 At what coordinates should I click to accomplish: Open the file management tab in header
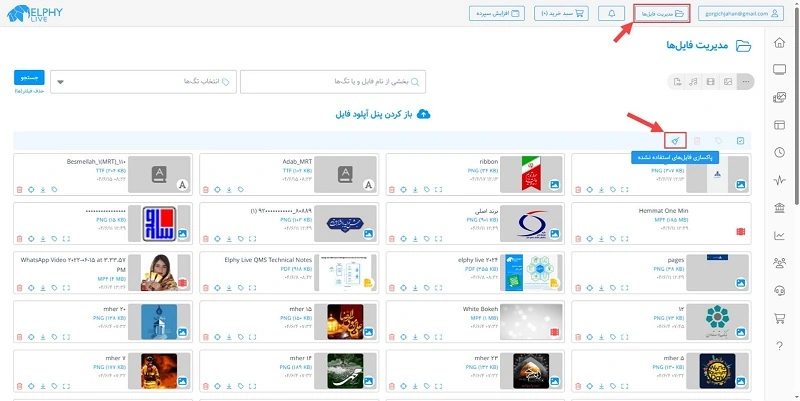click(x=662, y=14)
